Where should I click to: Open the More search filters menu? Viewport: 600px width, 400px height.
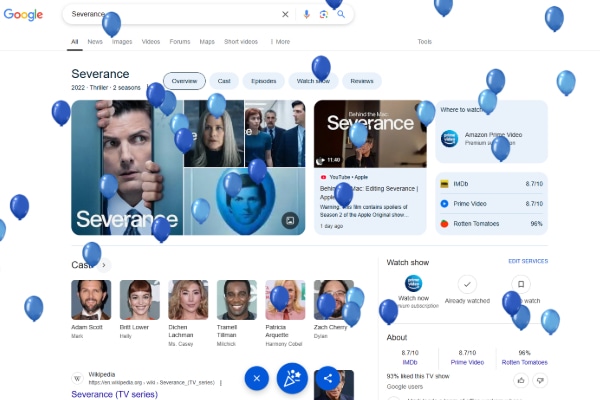click(x=280, y=42)
